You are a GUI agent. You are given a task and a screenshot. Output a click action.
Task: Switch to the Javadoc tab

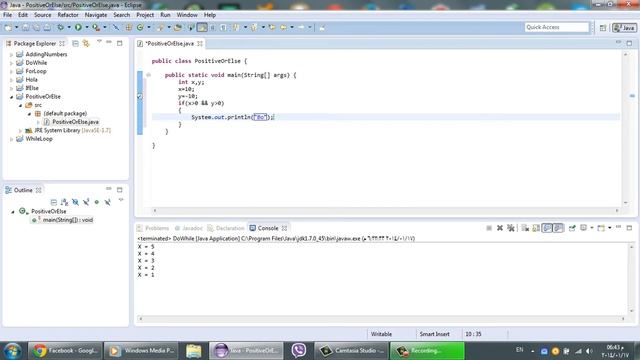[x=189, y=228]
